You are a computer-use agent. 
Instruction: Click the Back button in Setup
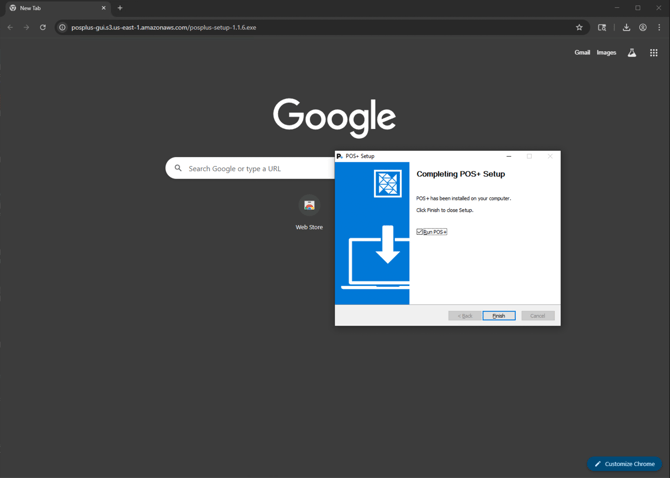pyautogui.click(x=464, y=316)
